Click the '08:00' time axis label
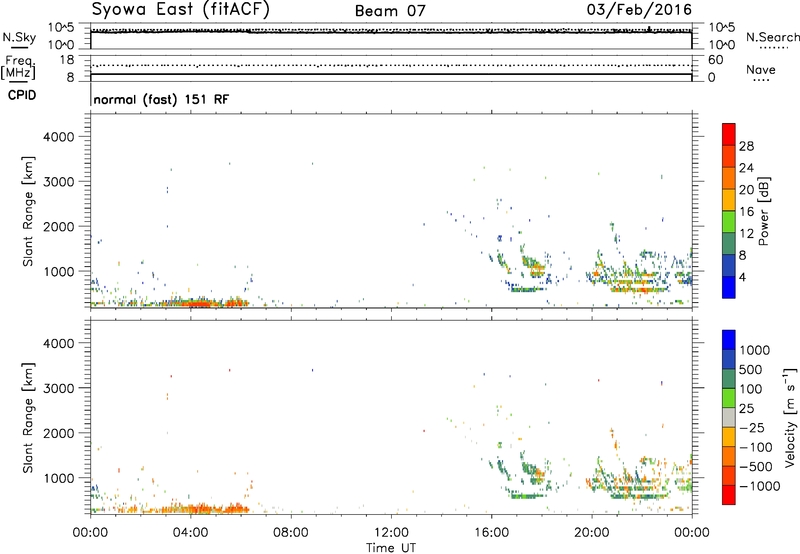Screen dimensions: 800x554 coord(290,533)
